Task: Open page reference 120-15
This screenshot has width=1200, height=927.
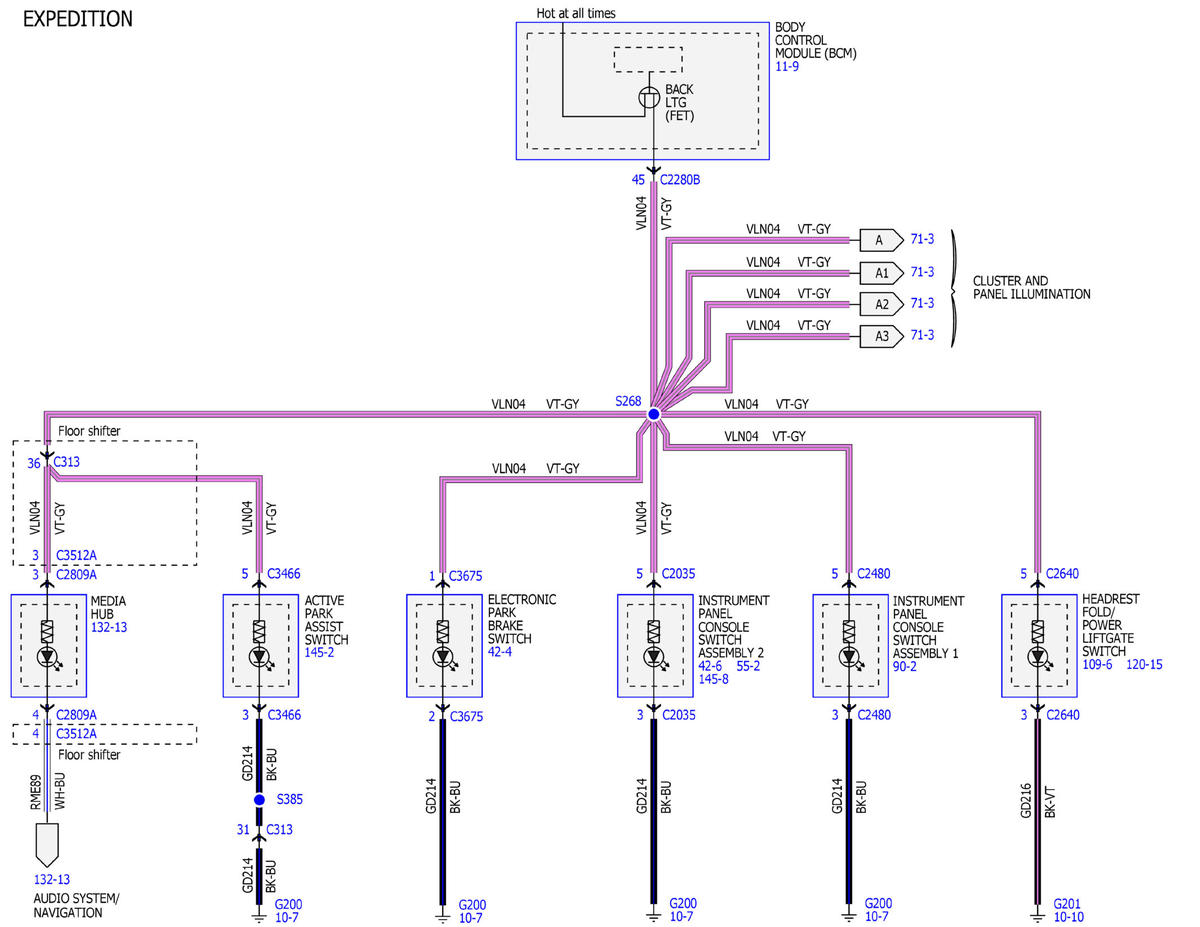Action: [1144, 664]
